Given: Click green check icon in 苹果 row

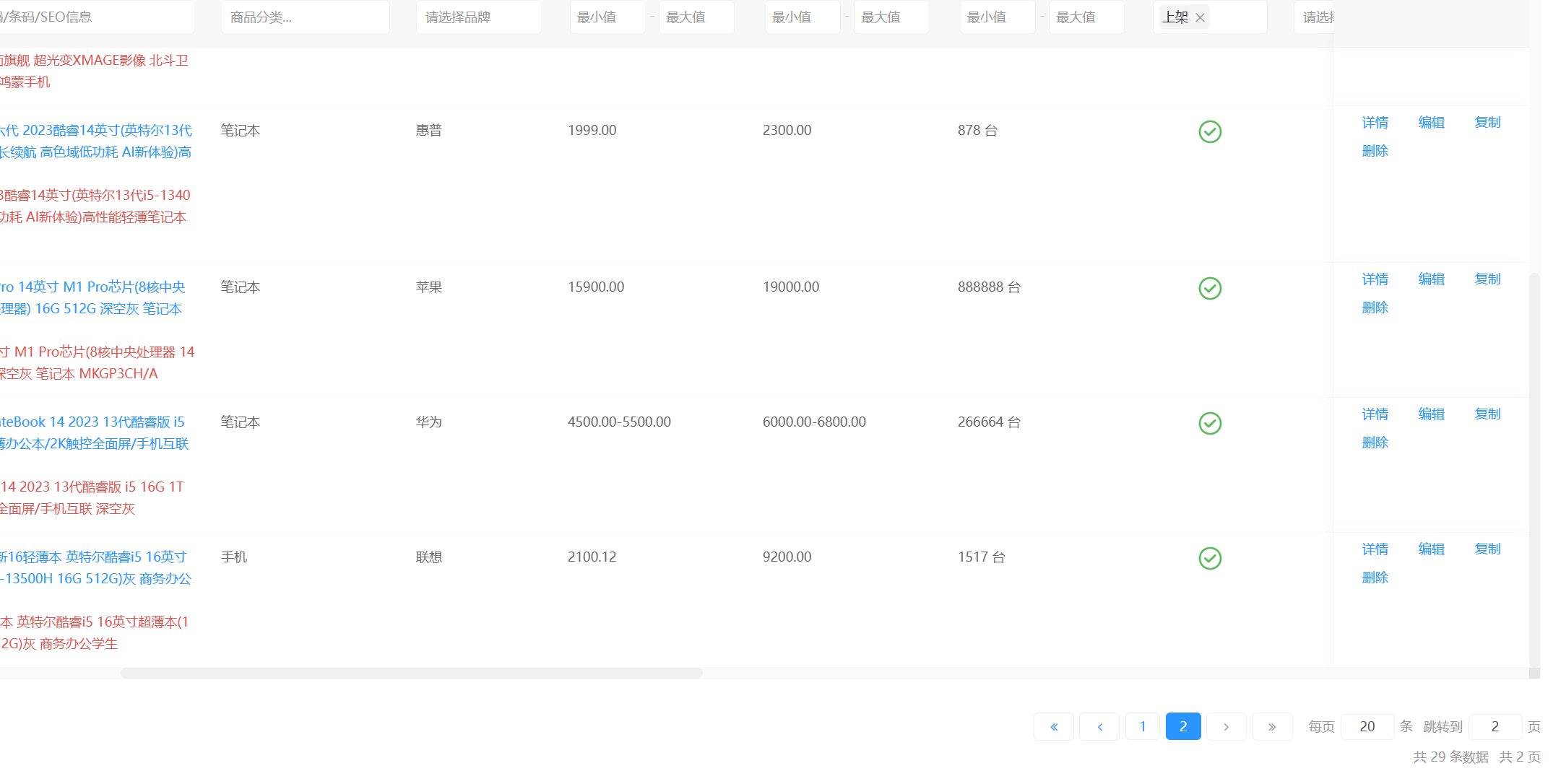Looking at the screenshot, I should (x=1210, y=288).
